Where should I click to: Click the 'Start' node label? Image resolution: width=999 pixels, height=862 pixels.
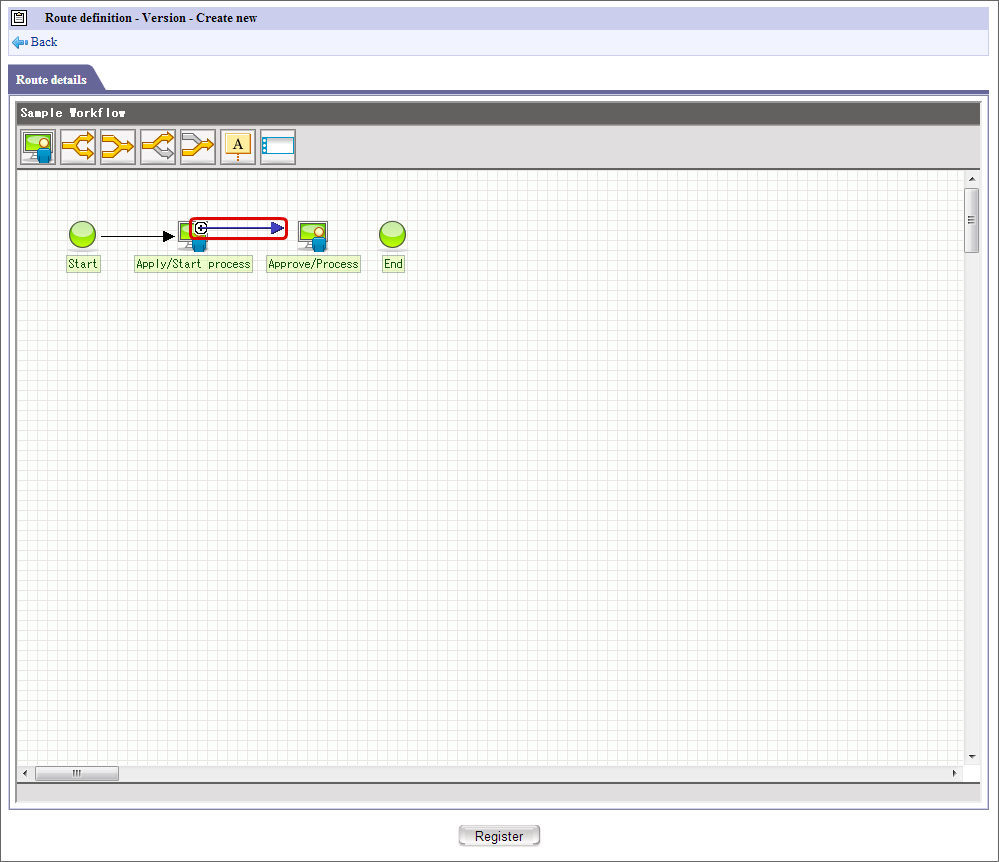83,264
